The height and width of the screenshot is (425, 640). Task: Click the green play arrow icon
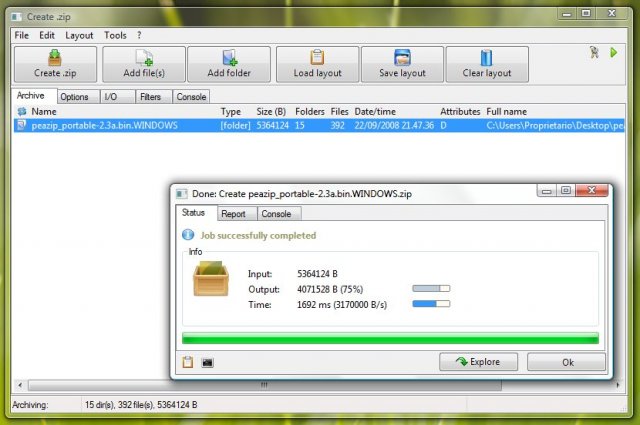point(613,52)
